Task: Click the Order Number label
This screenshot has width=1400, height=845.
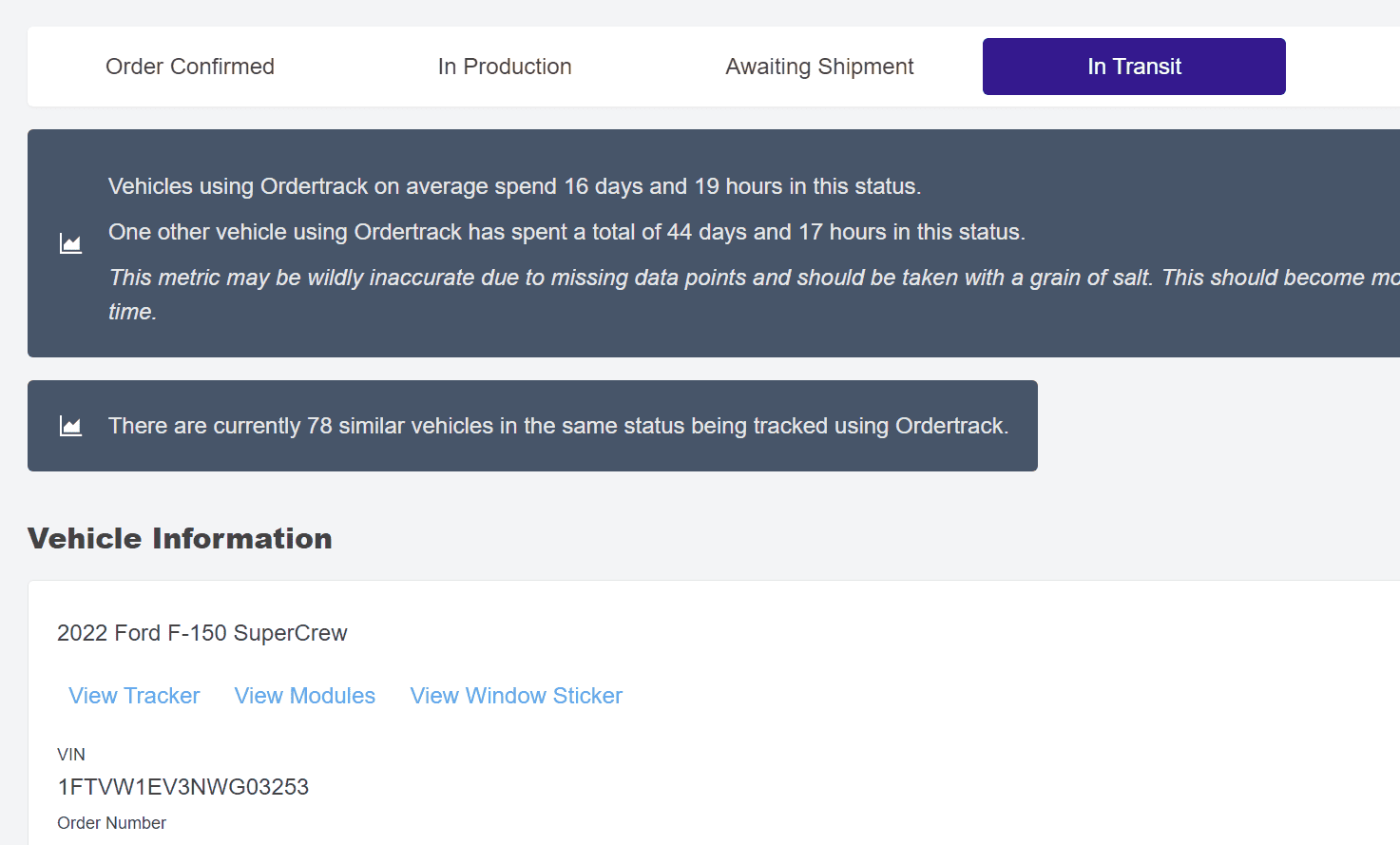Action: 111,823
